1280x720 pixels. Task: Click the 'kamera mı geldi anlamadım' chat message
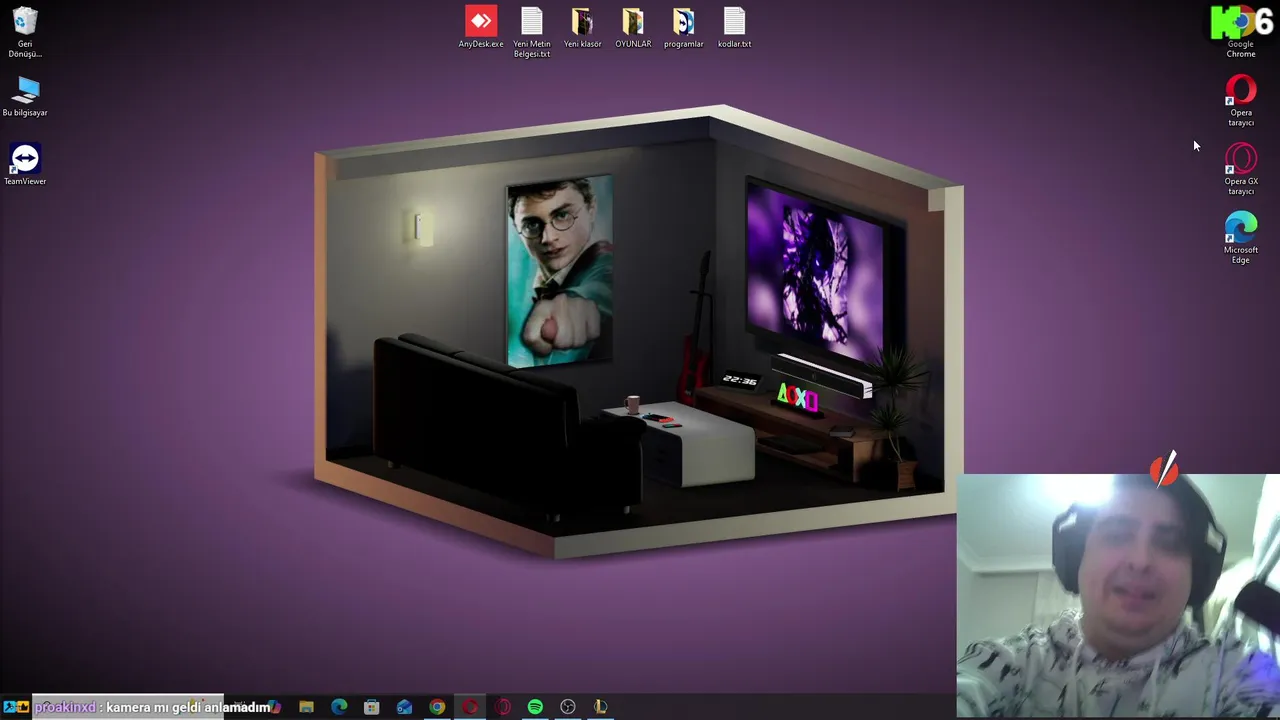pos(188,707)
